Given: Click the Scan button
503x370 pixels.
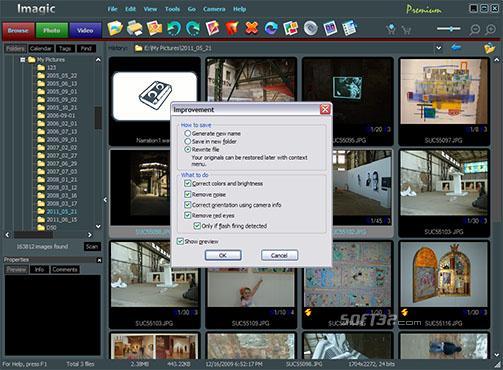Looking at the screenshot, I should (92, 247).
